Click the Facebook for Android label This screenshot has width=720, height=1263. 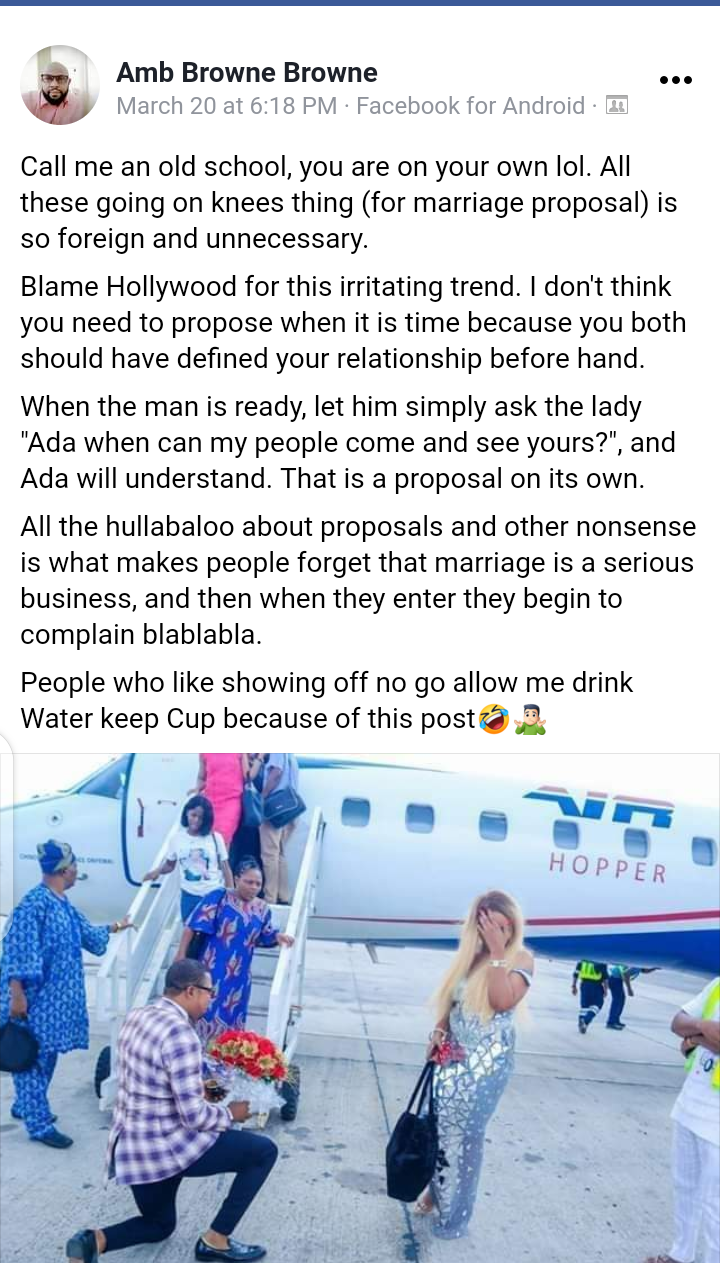[x=470, y=105]
